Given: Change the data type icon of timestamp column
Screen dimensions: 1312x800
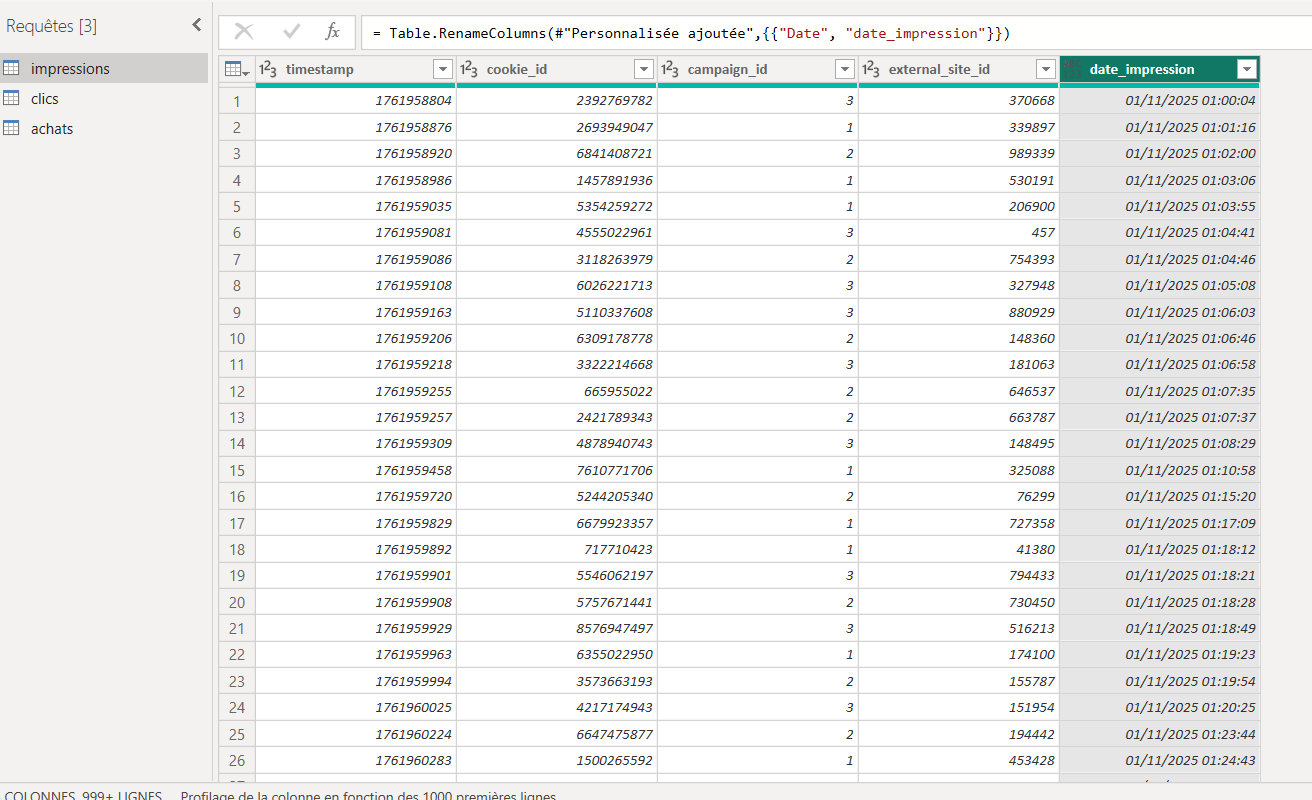Looking at the screenshot, I should coord(268,69).
